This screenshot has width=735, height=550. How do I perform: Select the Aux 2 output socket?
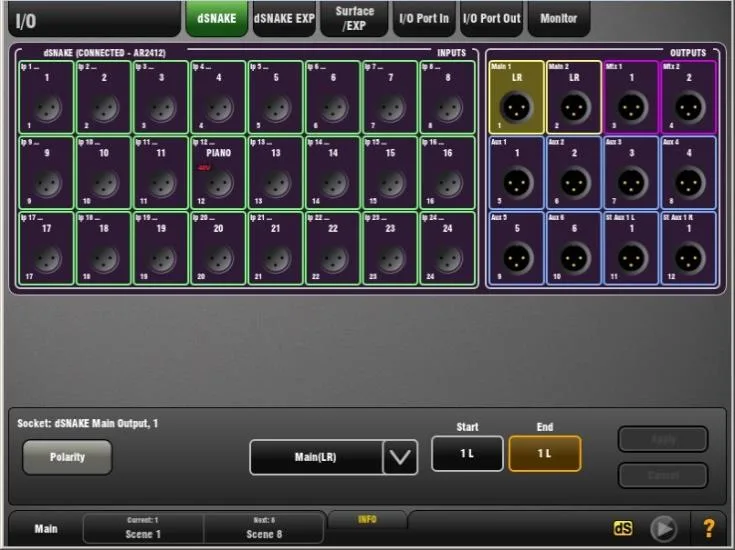[x=574, y=173]
